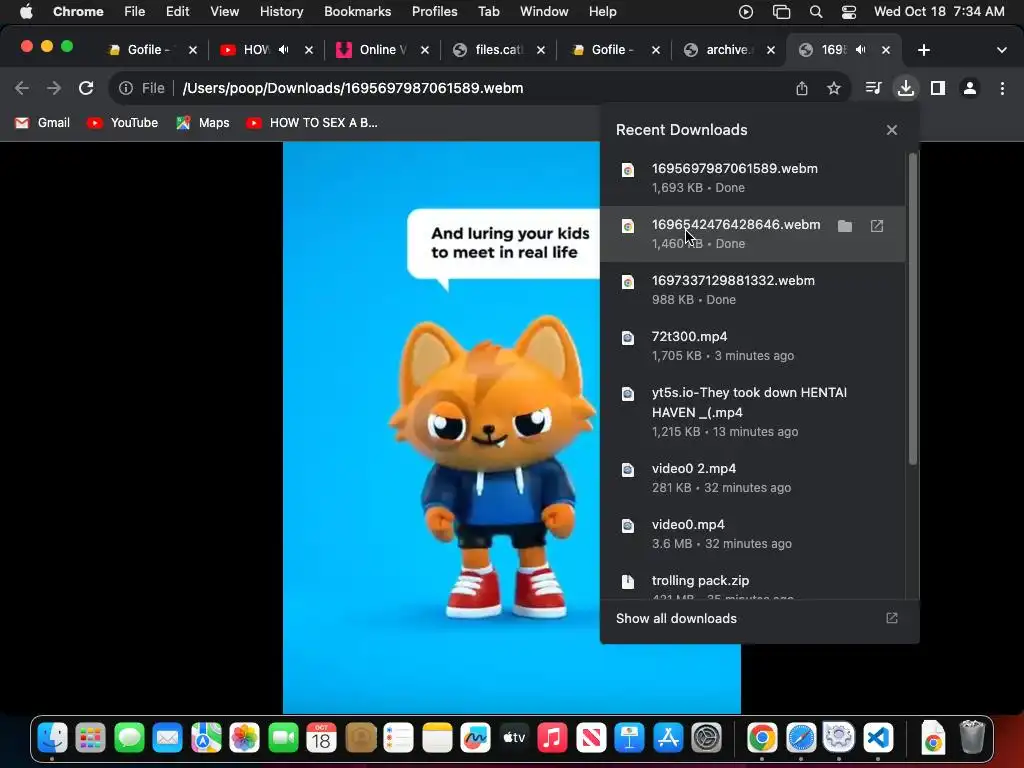Open the Bookmarks menu
This screenshot has height=768, width=1024.
[357, 11]
